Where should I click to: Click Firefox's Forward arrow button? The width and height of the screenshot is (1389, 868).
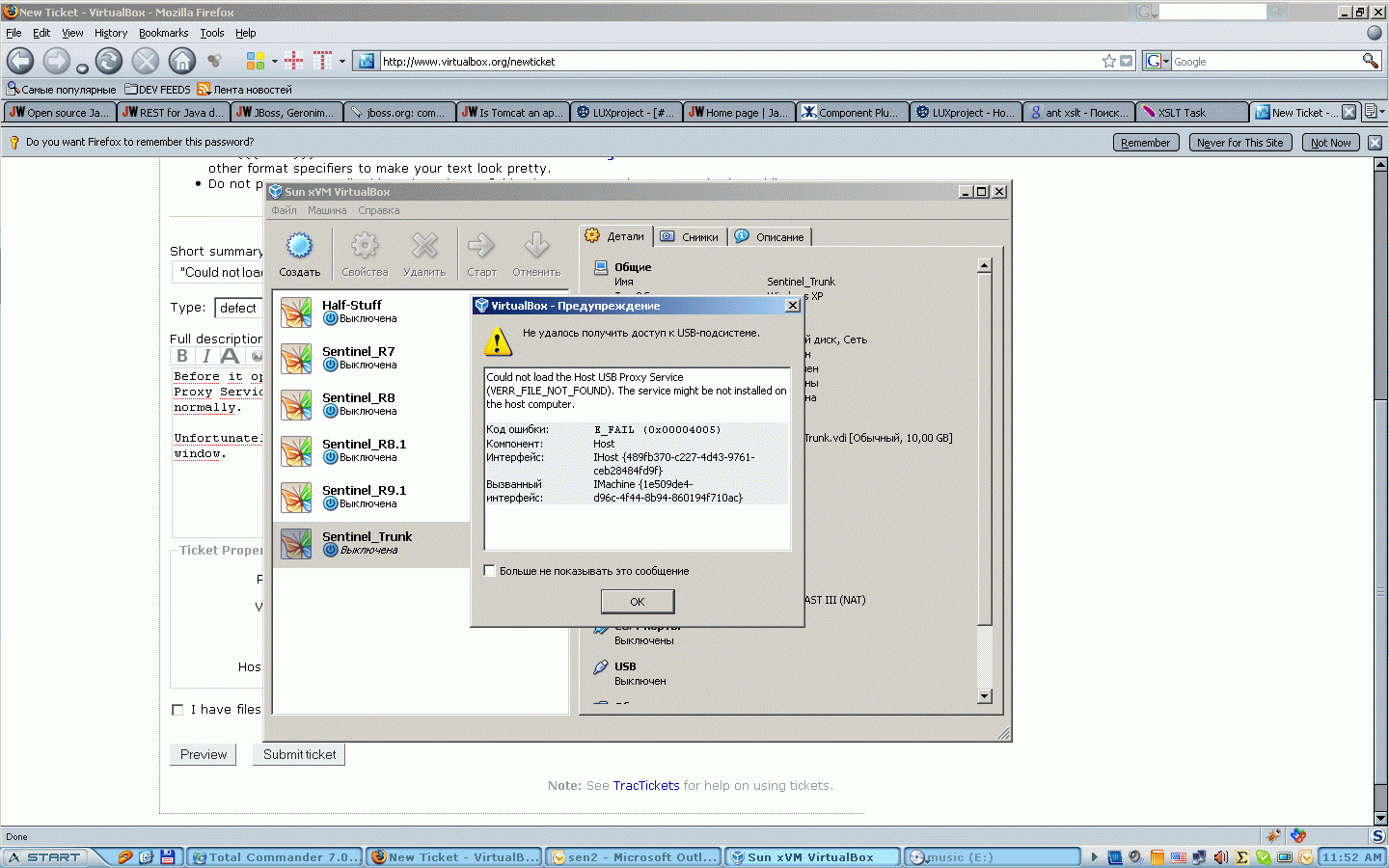point(57,61)
